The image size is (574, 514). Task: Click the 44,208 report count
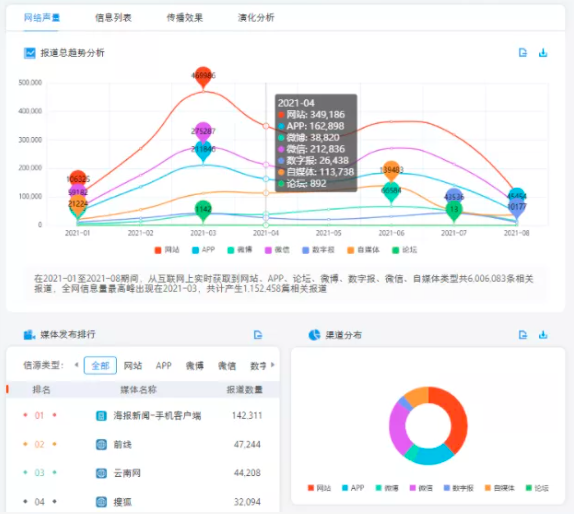coord(247,473)
